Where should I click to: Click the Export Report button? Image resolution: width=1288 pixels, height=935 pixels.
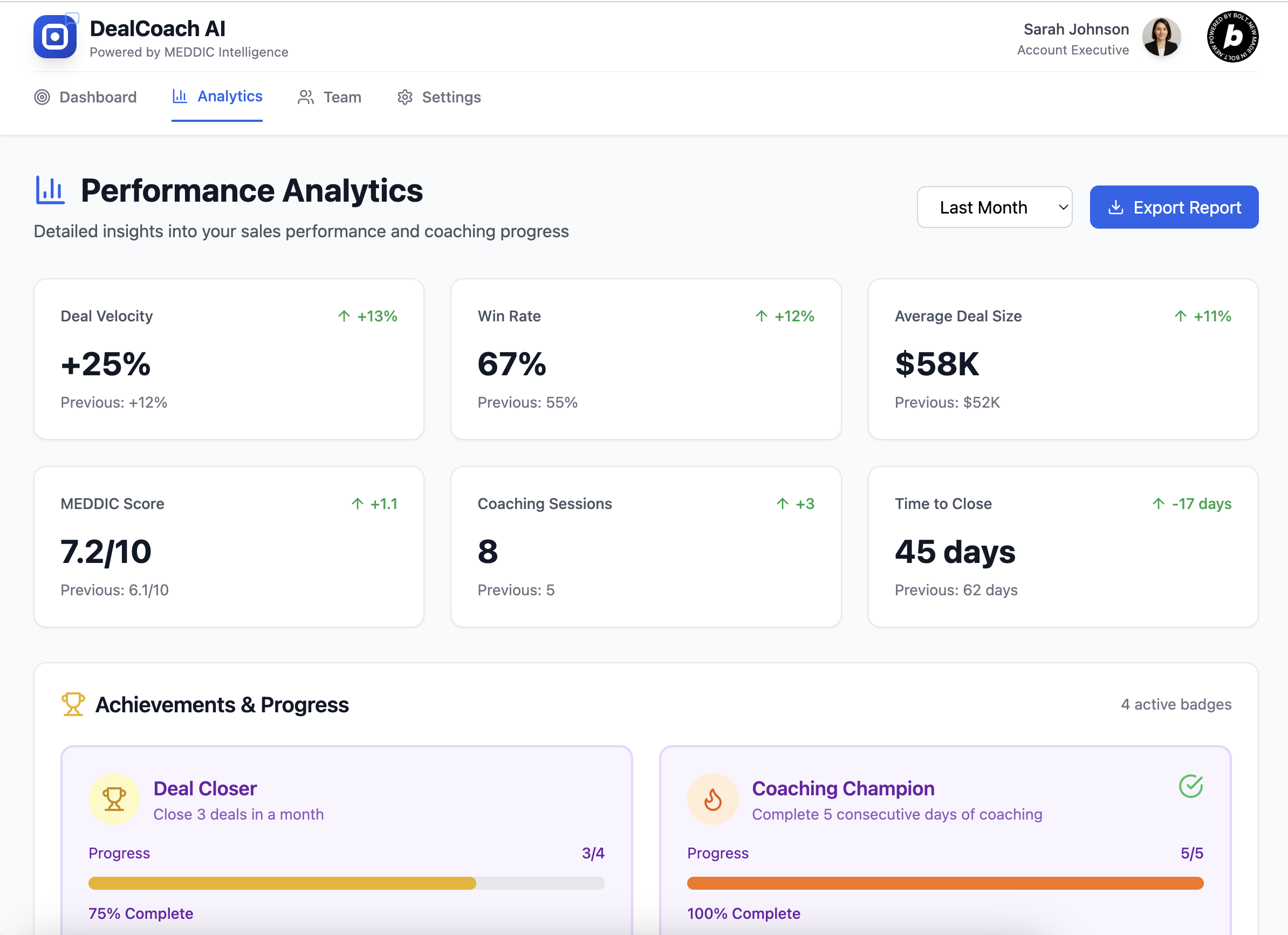click(x=1174, y=207)
